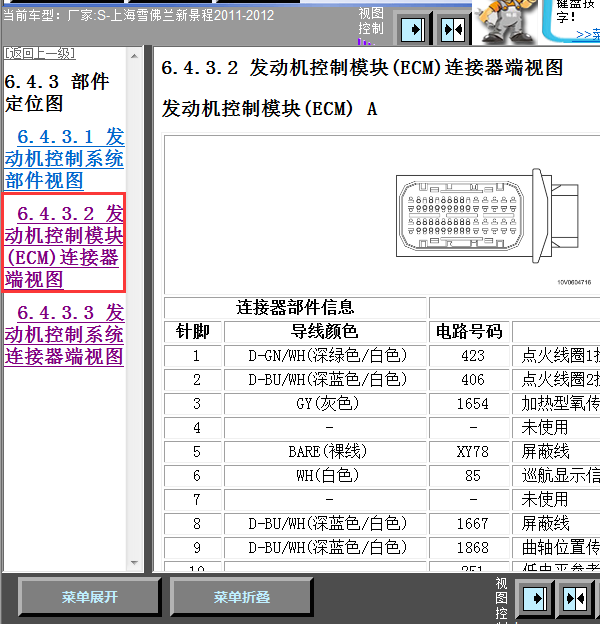Go back via 返回上一级 link
Image resolution: width=600 pixels, height=624 pixels.
click(40, 53)
